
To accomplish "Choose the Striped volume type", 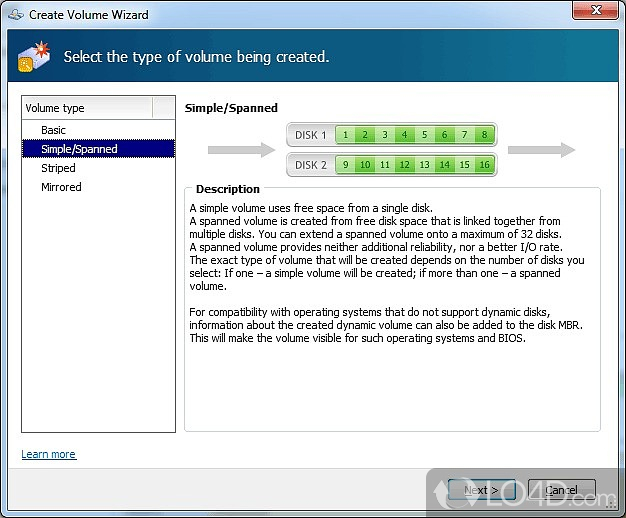I will click(x=98, y=168).
